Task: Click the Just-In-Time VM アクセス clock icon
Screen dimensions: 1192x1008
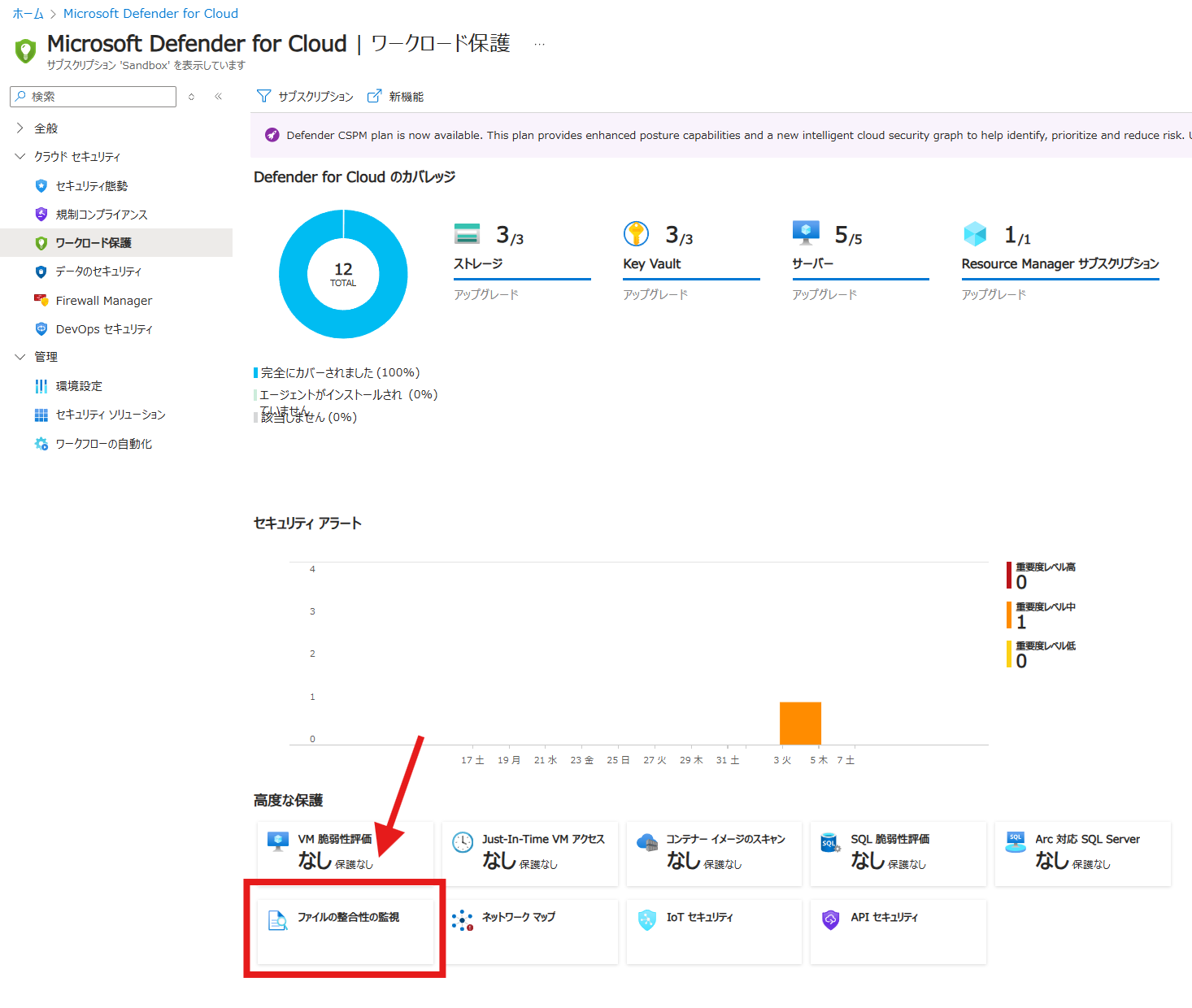Action: [x=463, y=842]
